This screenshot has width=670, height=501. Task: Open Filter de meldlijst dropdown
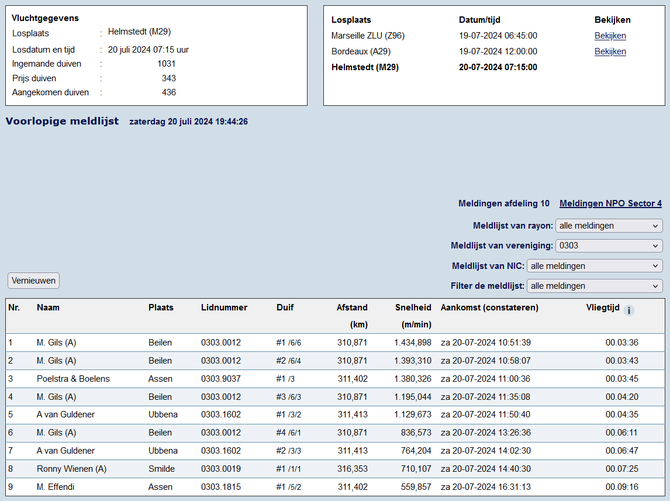tap(595, 286)
